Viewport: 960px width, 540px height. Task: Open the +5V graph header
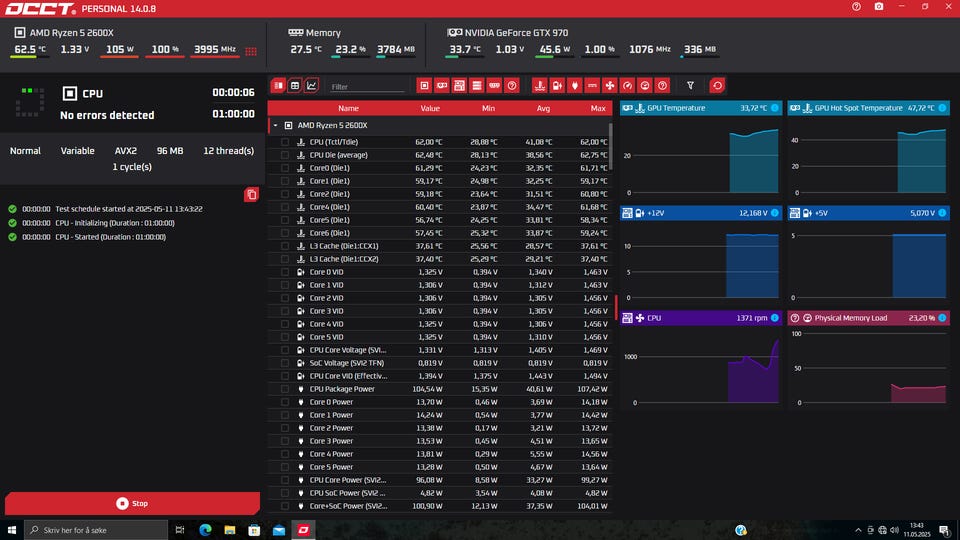[868, 213]
